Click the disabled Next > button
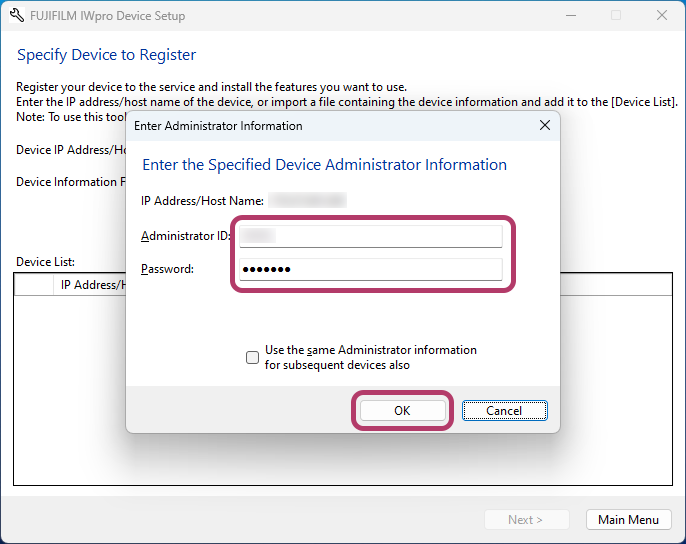This screenshot has width=686, height=544. click(x=526, y=519)
